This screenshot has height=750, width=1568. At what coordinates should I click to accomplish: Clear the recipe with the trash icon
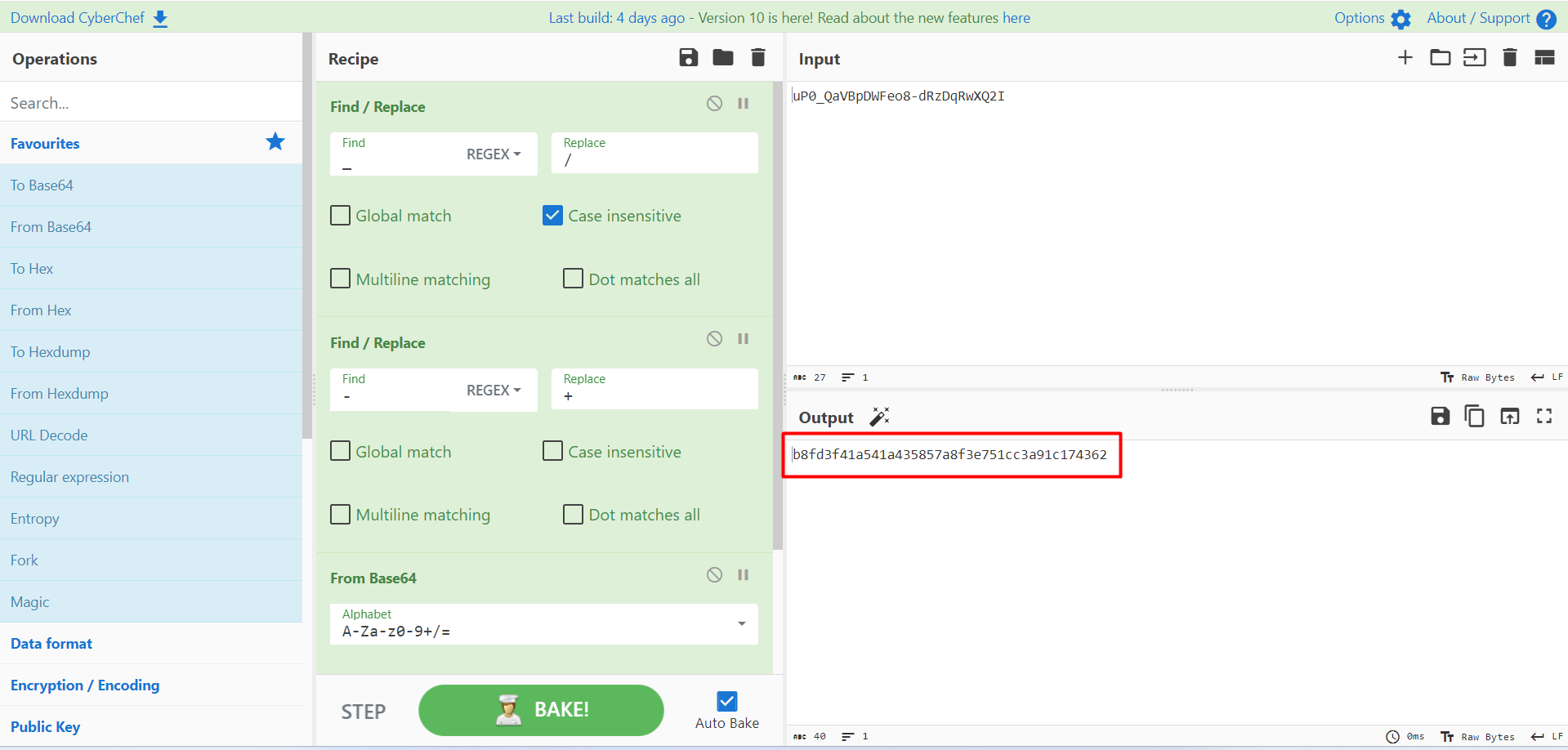tap(757, 57)
